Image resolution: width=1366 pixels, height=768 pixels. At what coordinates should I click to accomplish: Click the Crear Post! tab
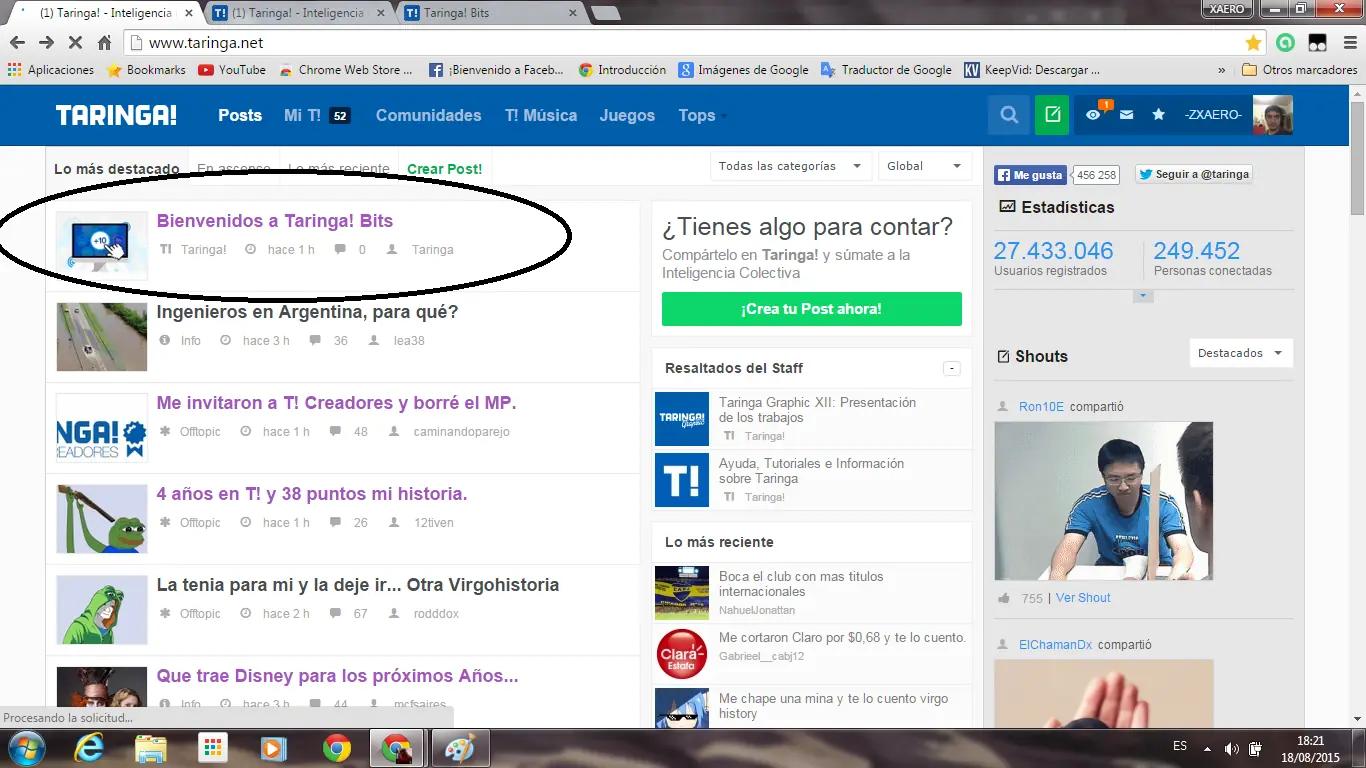[x=444, y=169]
